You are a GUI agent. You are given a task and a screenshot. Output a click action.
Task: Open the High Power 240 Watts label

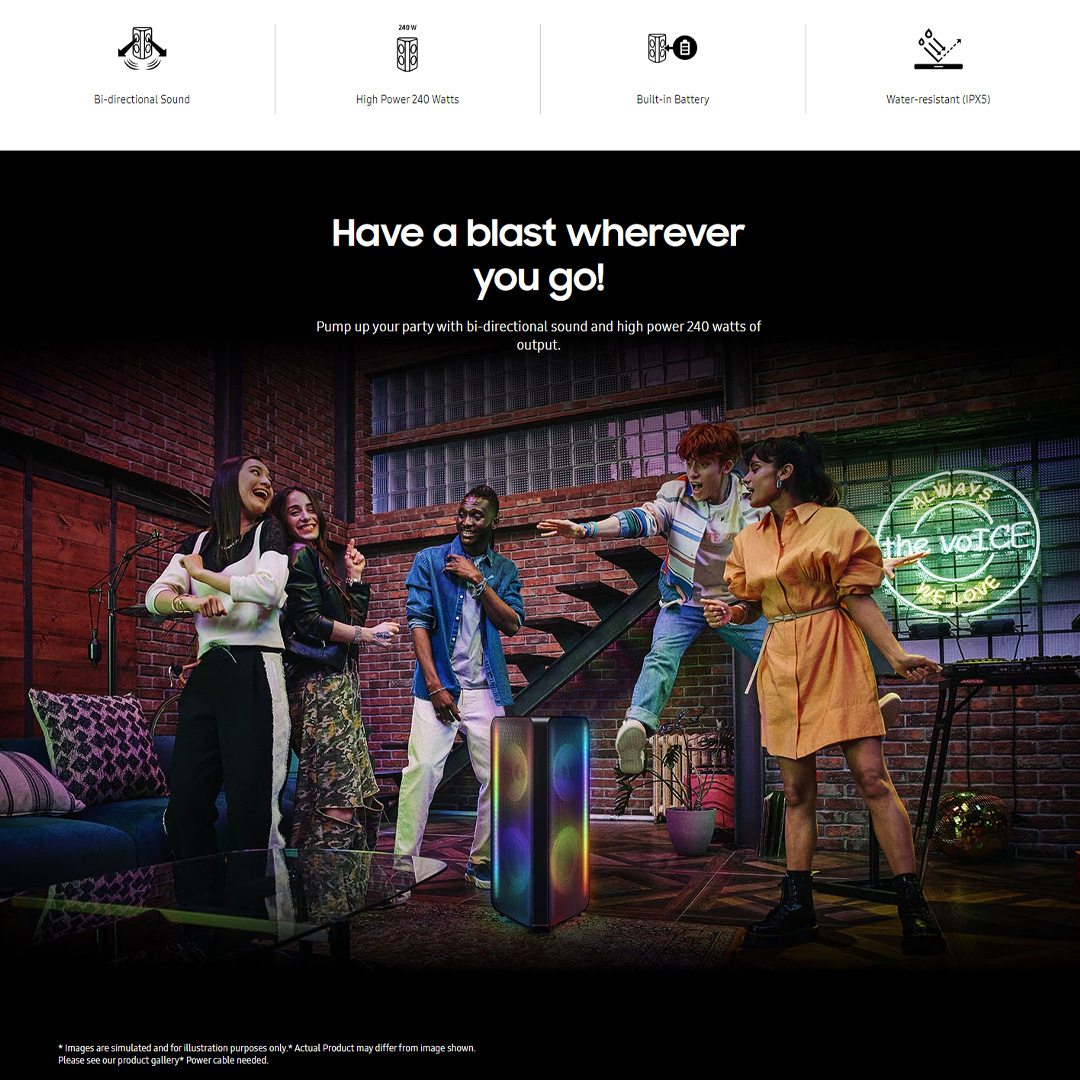(407, 99)
